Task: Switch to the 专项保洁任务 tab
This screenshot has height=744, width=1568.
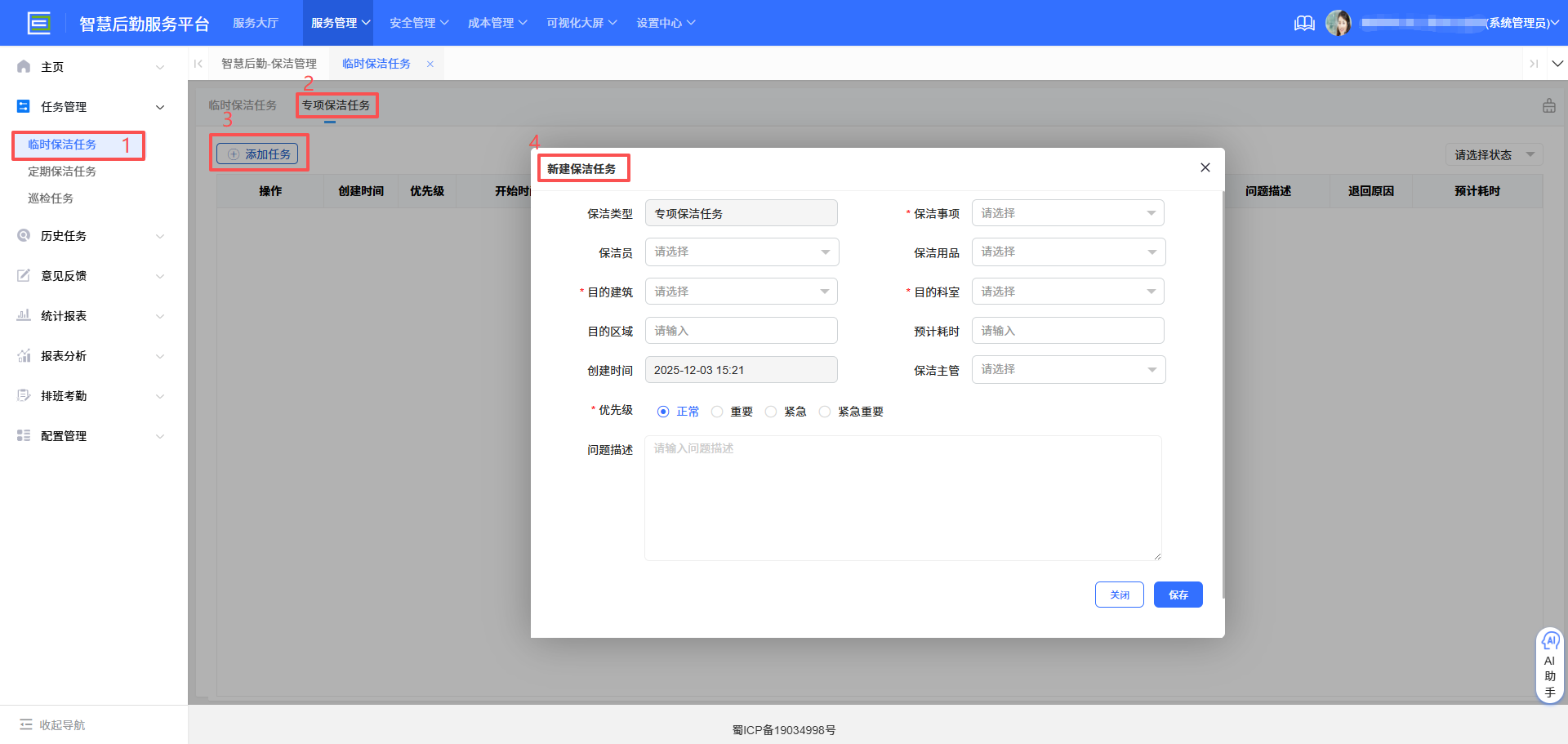Action: [x=336, y=105]
